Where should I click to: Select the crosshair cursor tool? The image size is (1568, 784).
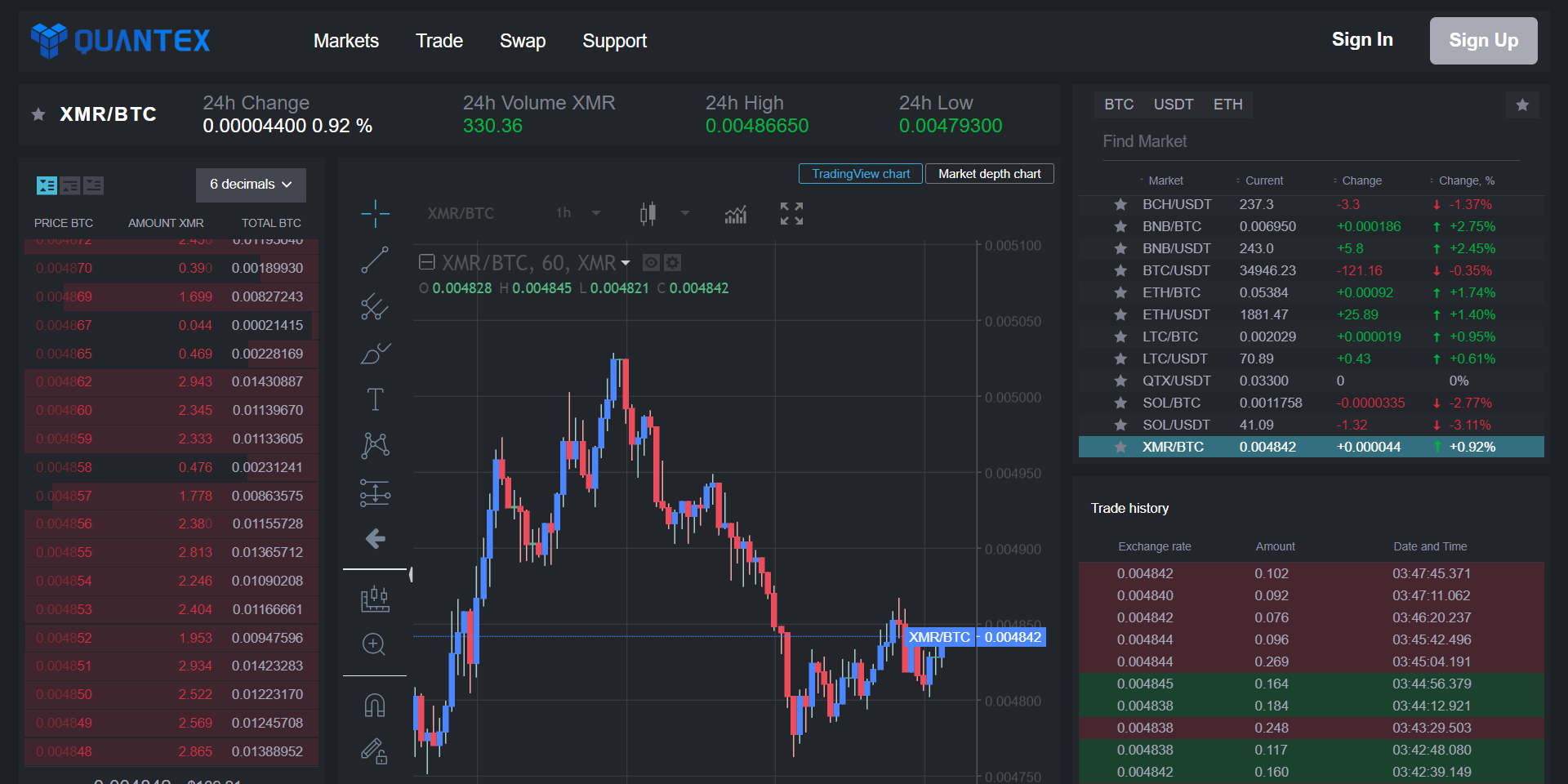pyautogui.click(x=375, y=214)
